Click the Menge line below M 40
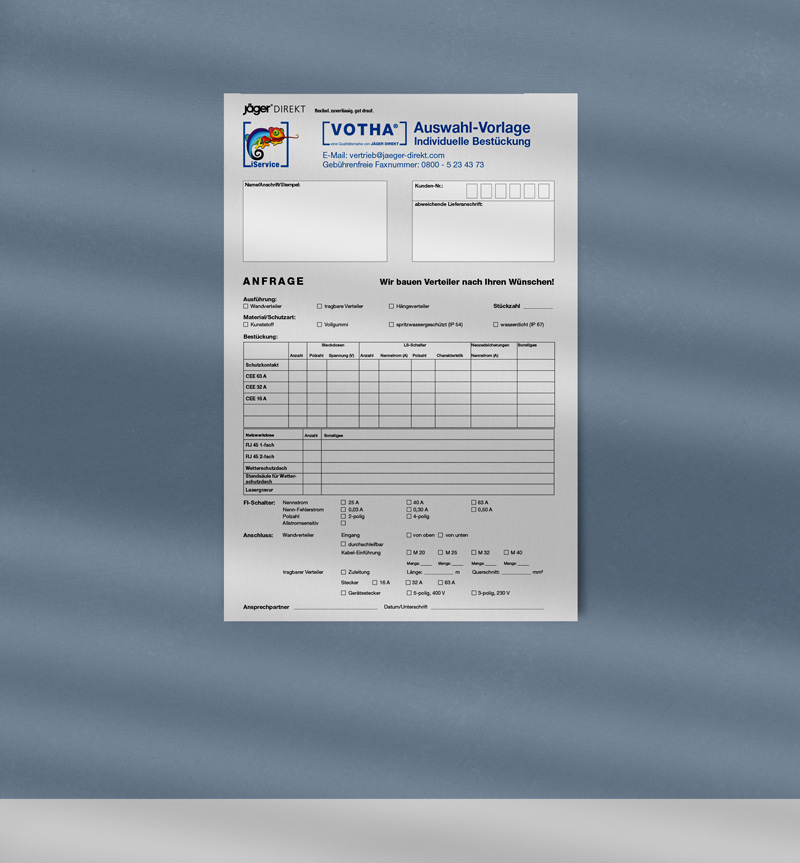The image size is (800, 863). [x=523, y=564]
